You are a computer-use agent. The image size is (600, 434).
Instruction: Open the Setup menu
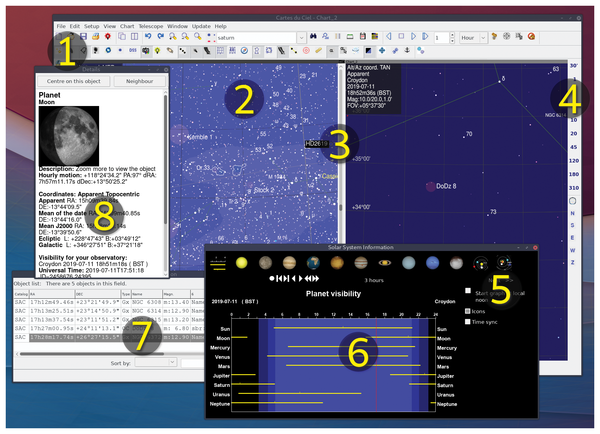91,26
